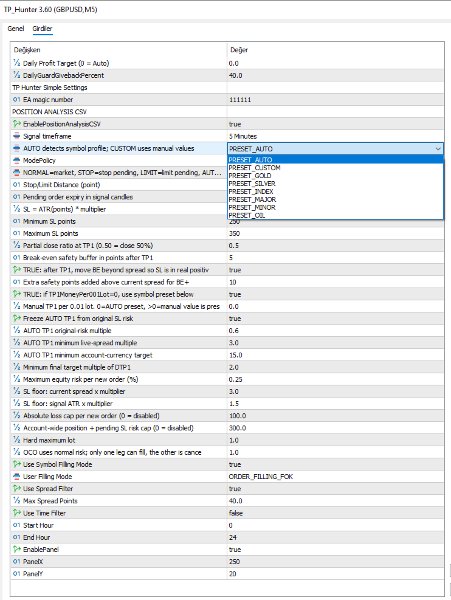Click the Pending order expiry icon

click(16, 197)
